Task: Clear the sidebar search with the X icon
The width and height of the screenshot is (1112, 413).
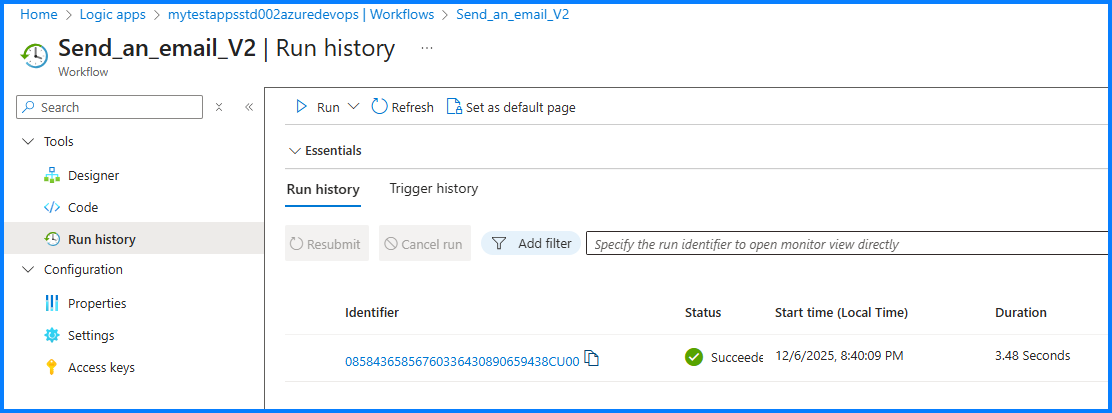Action: pyautogui.click(x=219, y=107)
